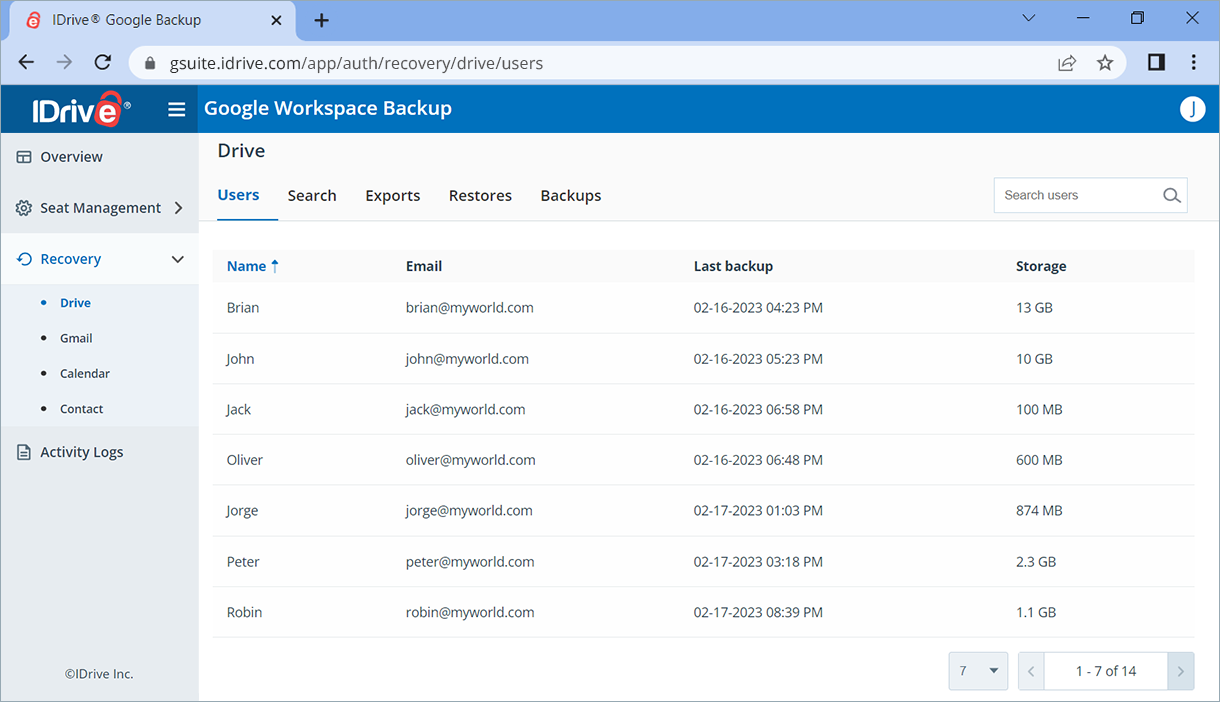1220x702 pixels.
Task: Select user Oliver
Action: (245, 460)
